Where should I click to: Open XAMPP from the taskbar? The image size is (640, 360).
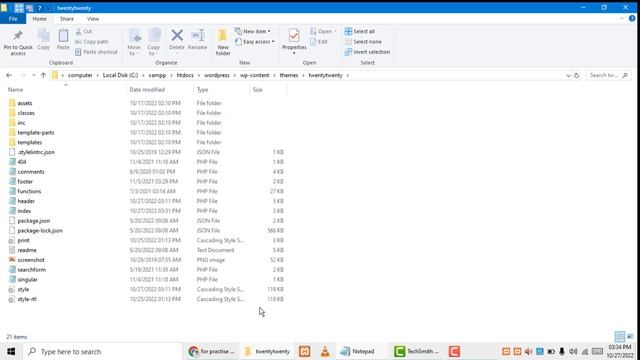pos(304,351)
